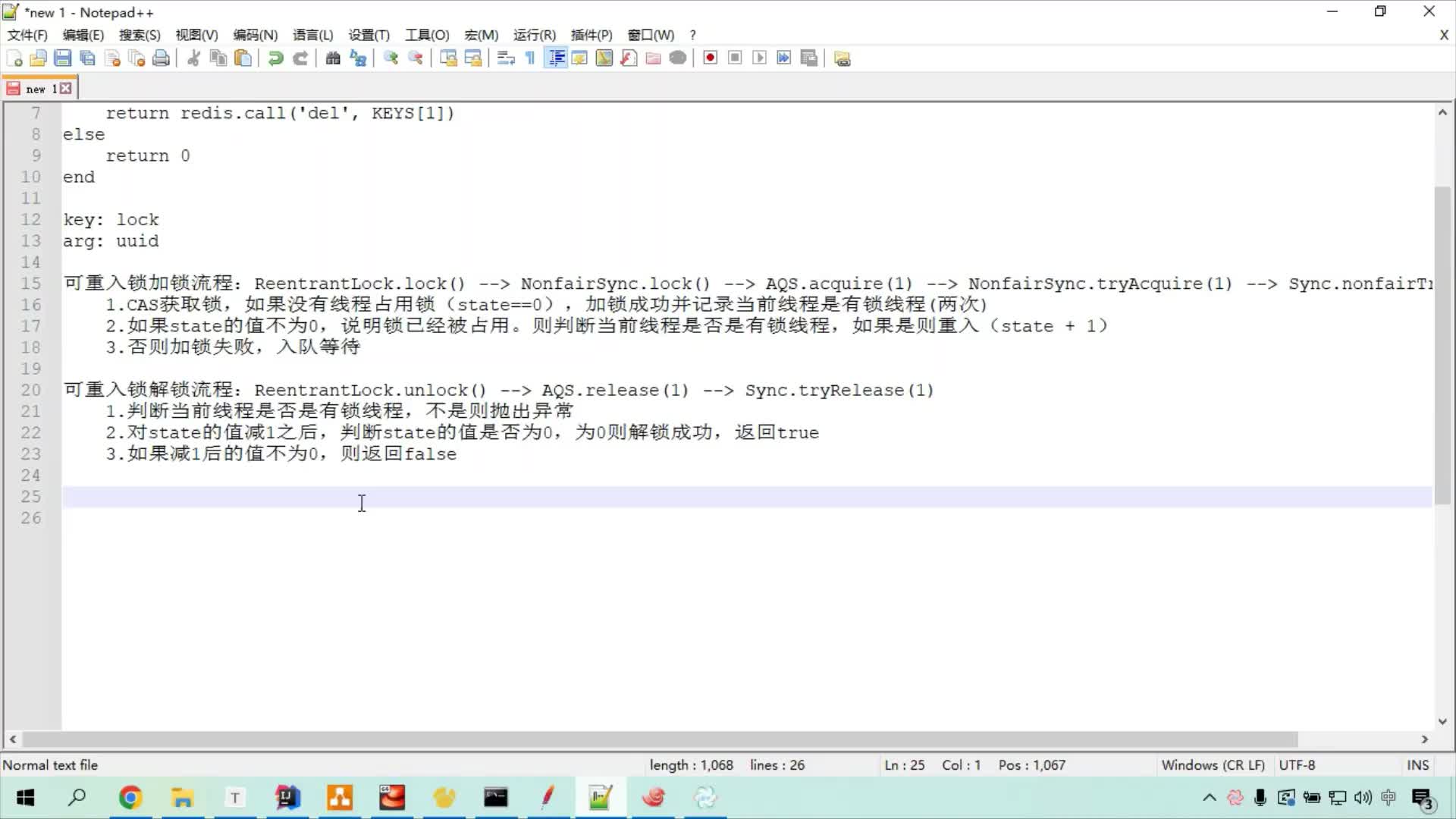Open the Function List toolbar icon
The image size is (1456, 819).
tap(629, 58)
